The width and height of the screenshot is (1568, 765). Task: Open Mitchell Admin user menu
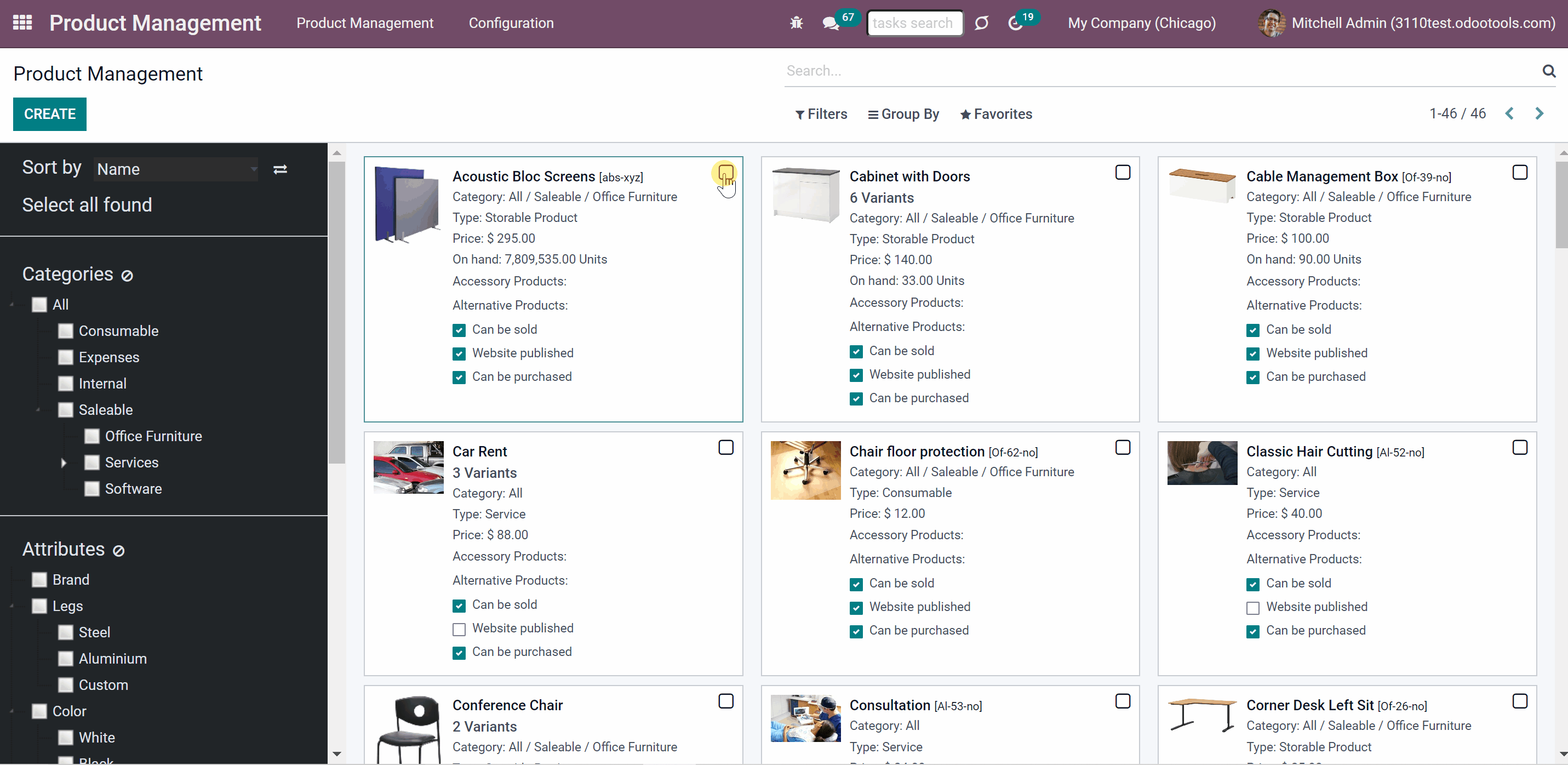[1406, 23]
